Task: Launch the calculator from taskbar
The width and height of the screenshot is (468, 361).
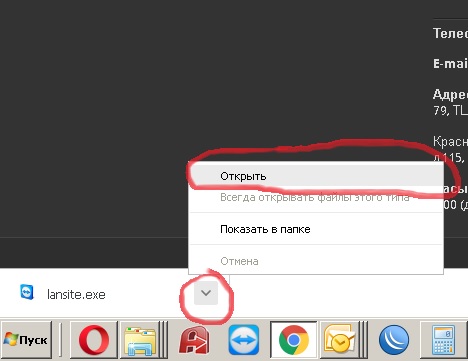Action: point(443,340)
